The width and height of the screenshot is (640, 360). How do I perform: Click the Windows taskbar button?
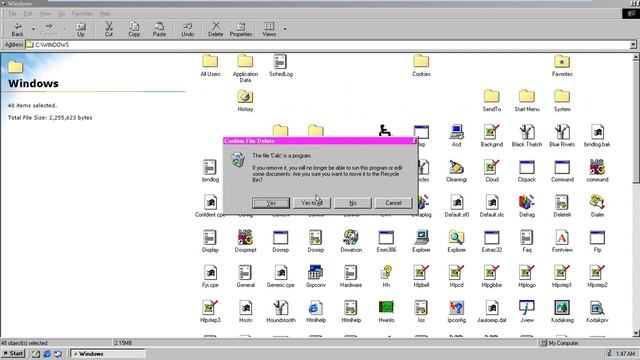click(108, 353)
